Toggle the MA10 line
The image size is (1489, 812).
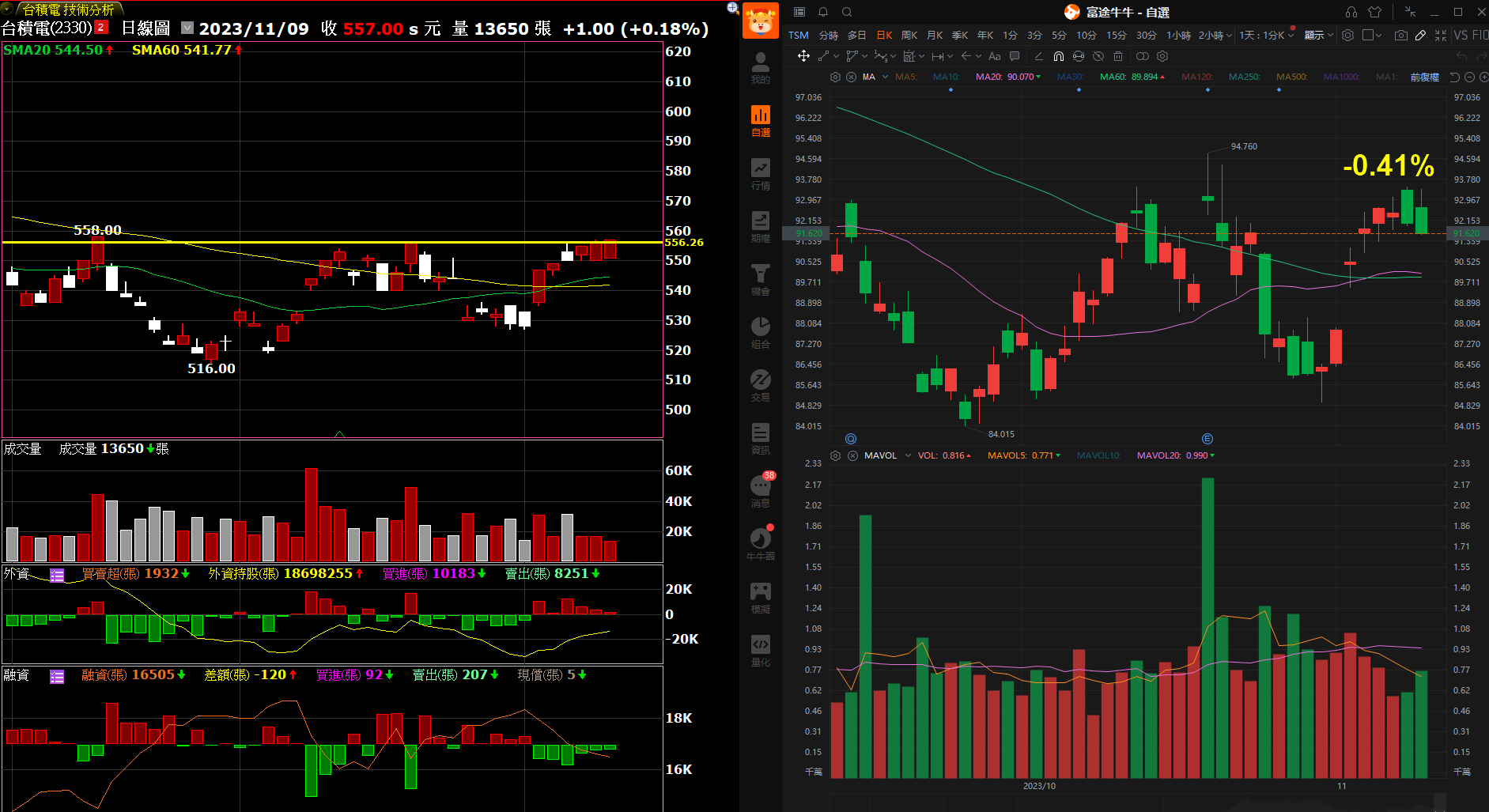pos(946,77)
